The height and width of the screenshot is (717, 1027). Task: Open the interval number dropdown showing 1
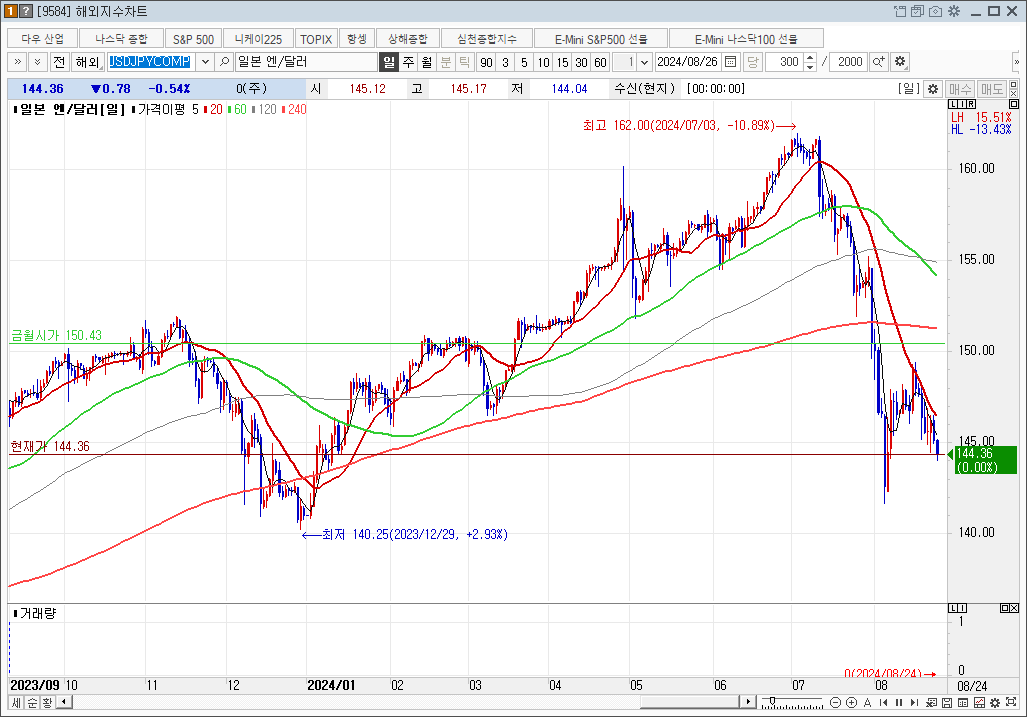(643, 62)
